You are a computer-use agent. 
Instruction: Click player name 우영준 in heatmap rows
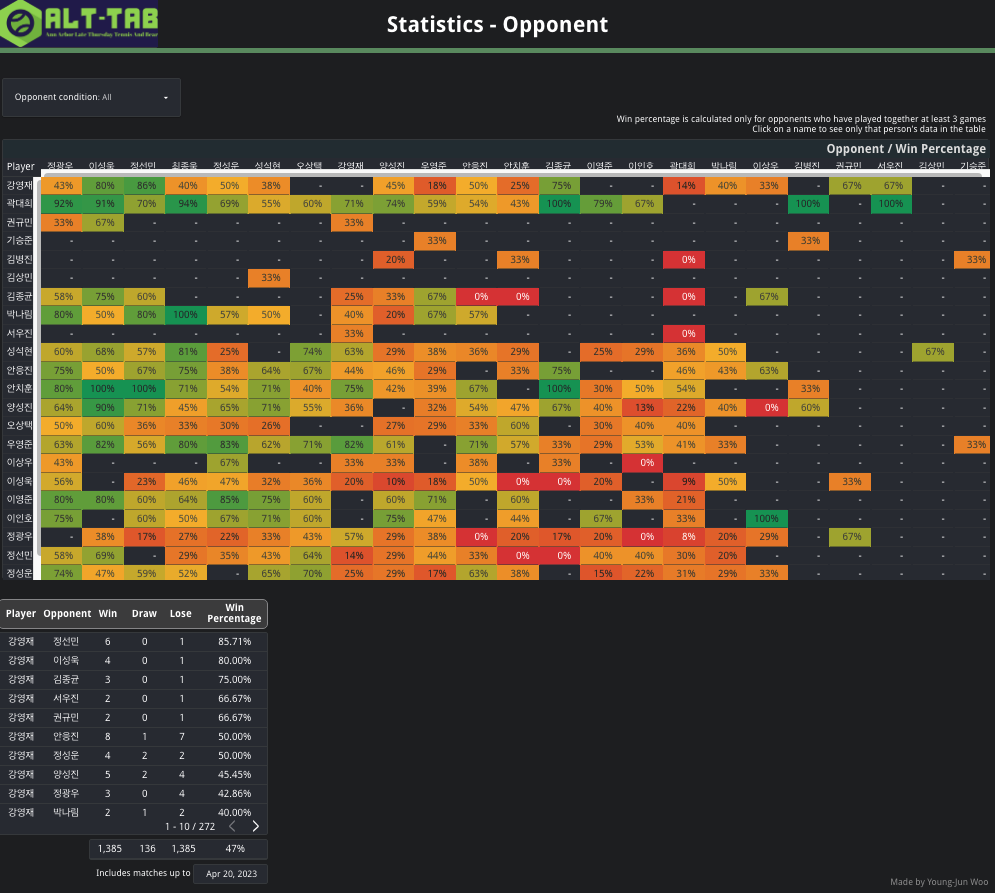[19, 443]
